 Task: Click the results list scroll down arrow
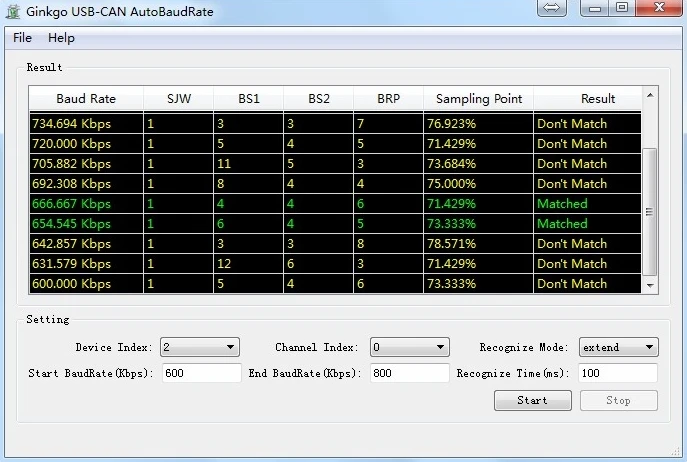650,285
